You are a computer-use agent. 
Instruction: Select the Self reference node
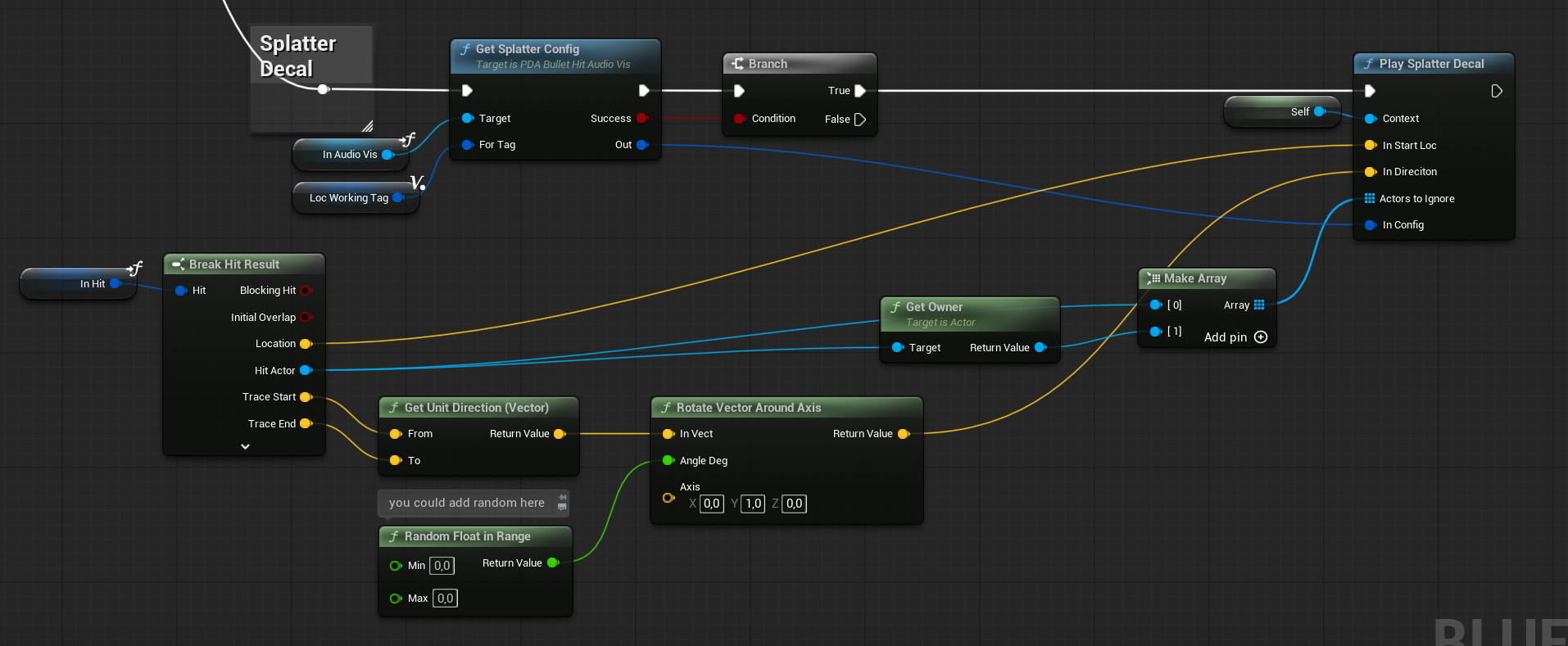1280,112
